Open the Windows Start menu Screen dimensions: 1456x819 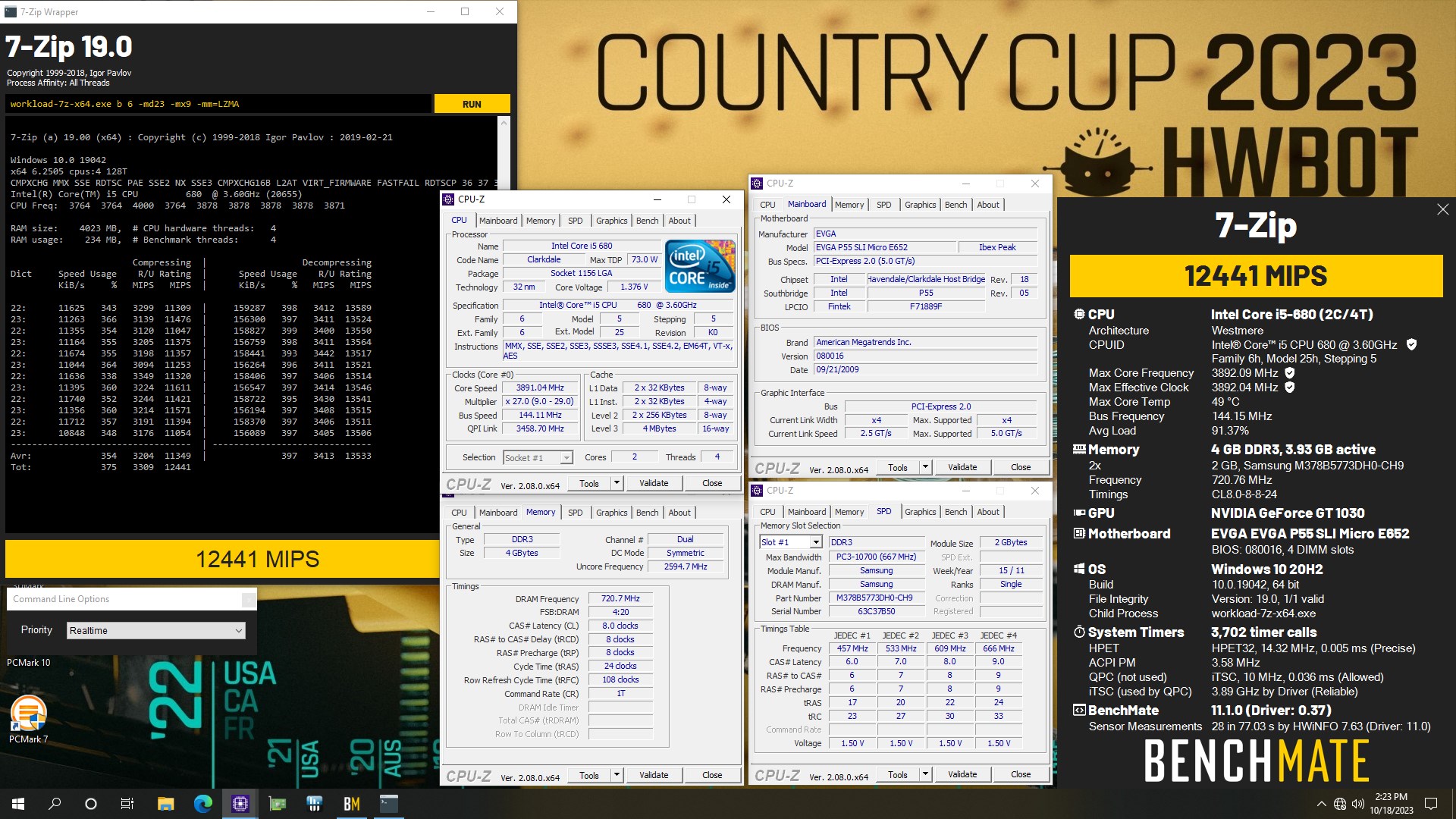click(18, 804)
